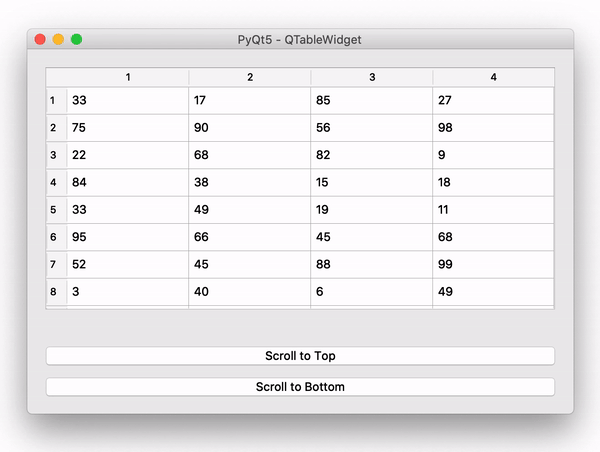600x452 pixels.
Task: Select column header 2
Action: 250,77
